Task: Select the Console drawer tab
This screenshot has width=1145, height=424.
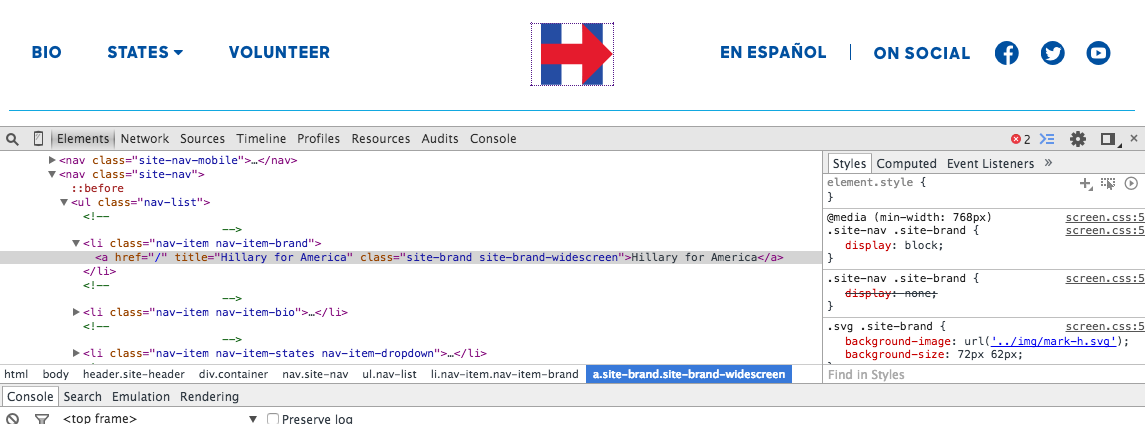Action: pos(30,396)
